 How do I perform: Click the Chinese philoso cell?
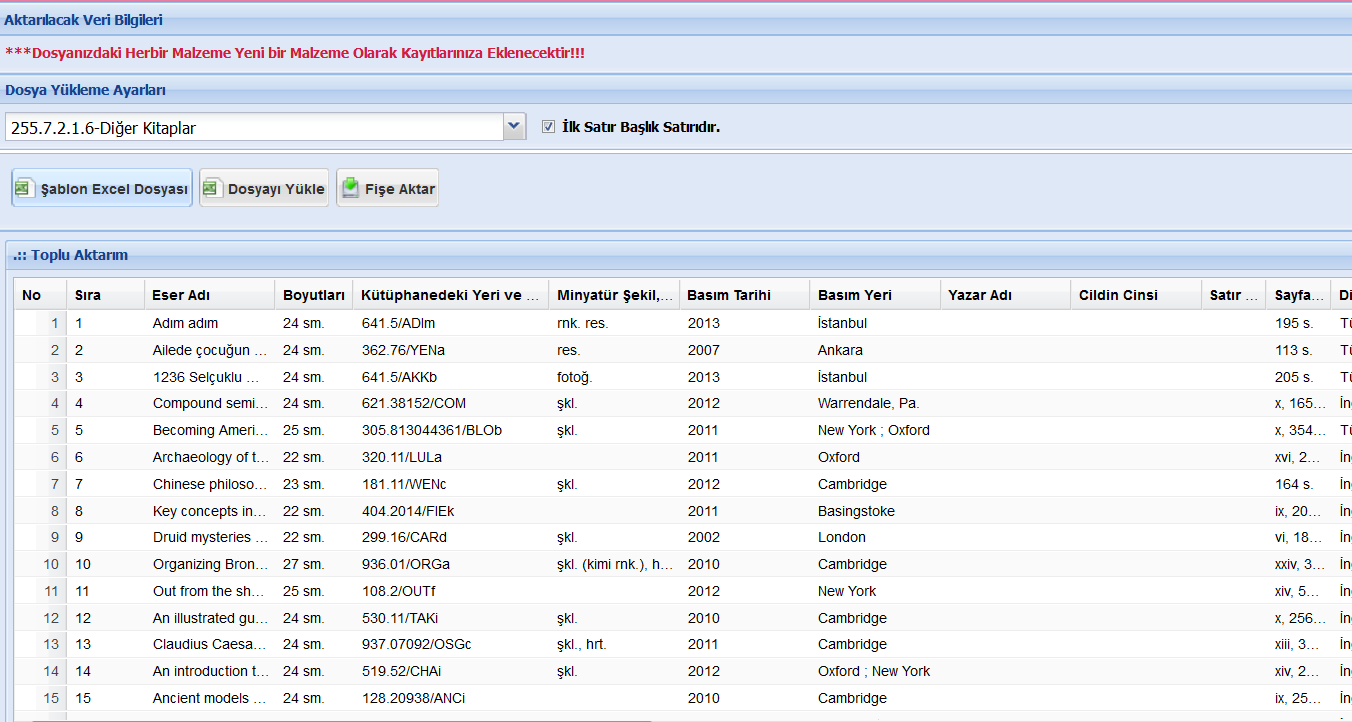pos(210,484)
